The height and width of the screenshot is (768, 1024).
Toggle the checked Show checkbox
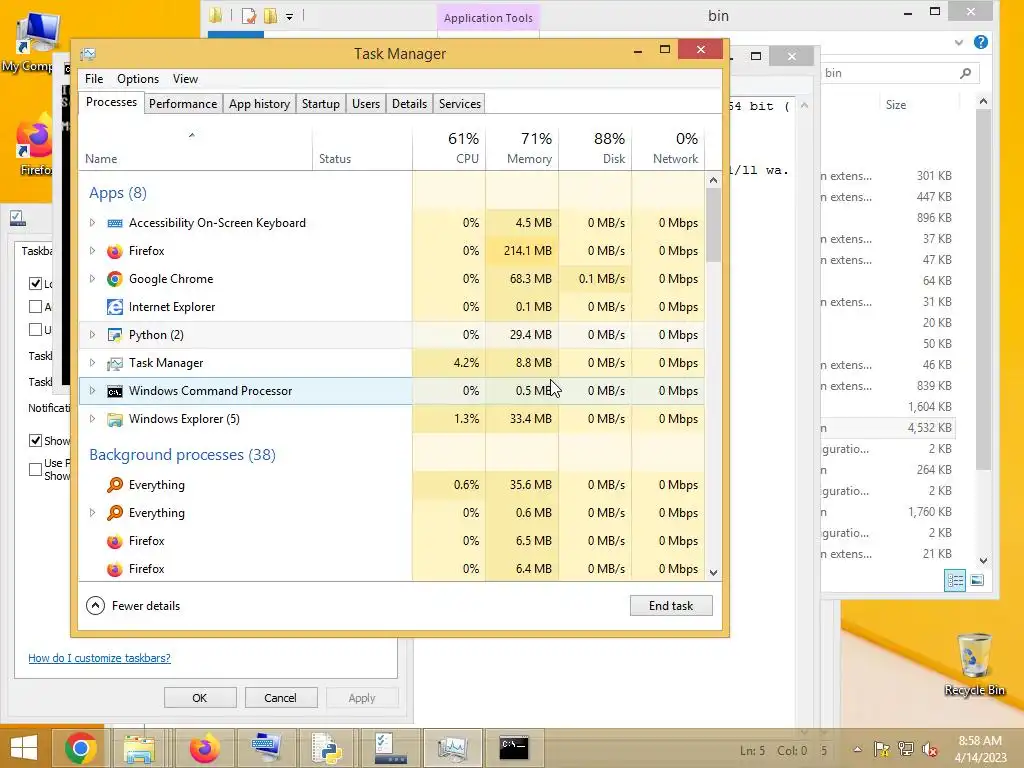(x=35, y=440)
